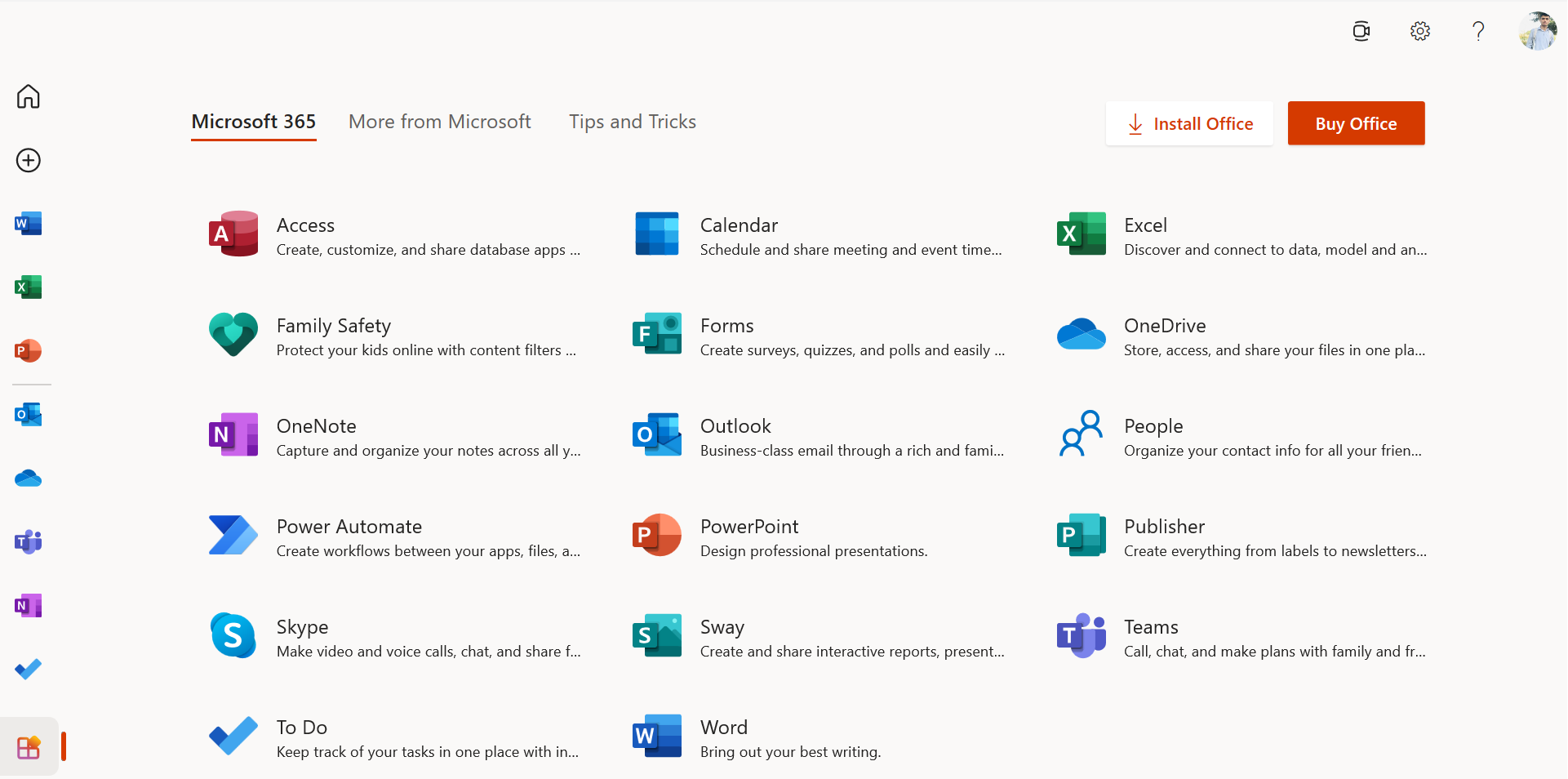Viewport: 1568px width, 779px height.
Task: Click the Install Office button
Action: coord(1189,123)
